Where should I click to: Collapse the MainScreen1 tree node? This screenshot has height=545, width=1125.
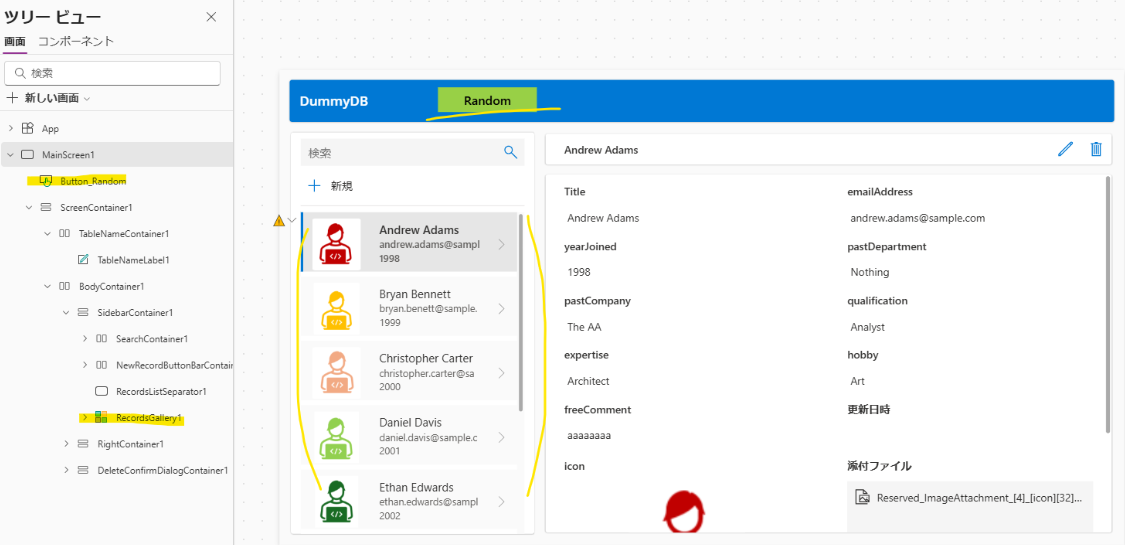pyautogui.click(x=10, y=155)
